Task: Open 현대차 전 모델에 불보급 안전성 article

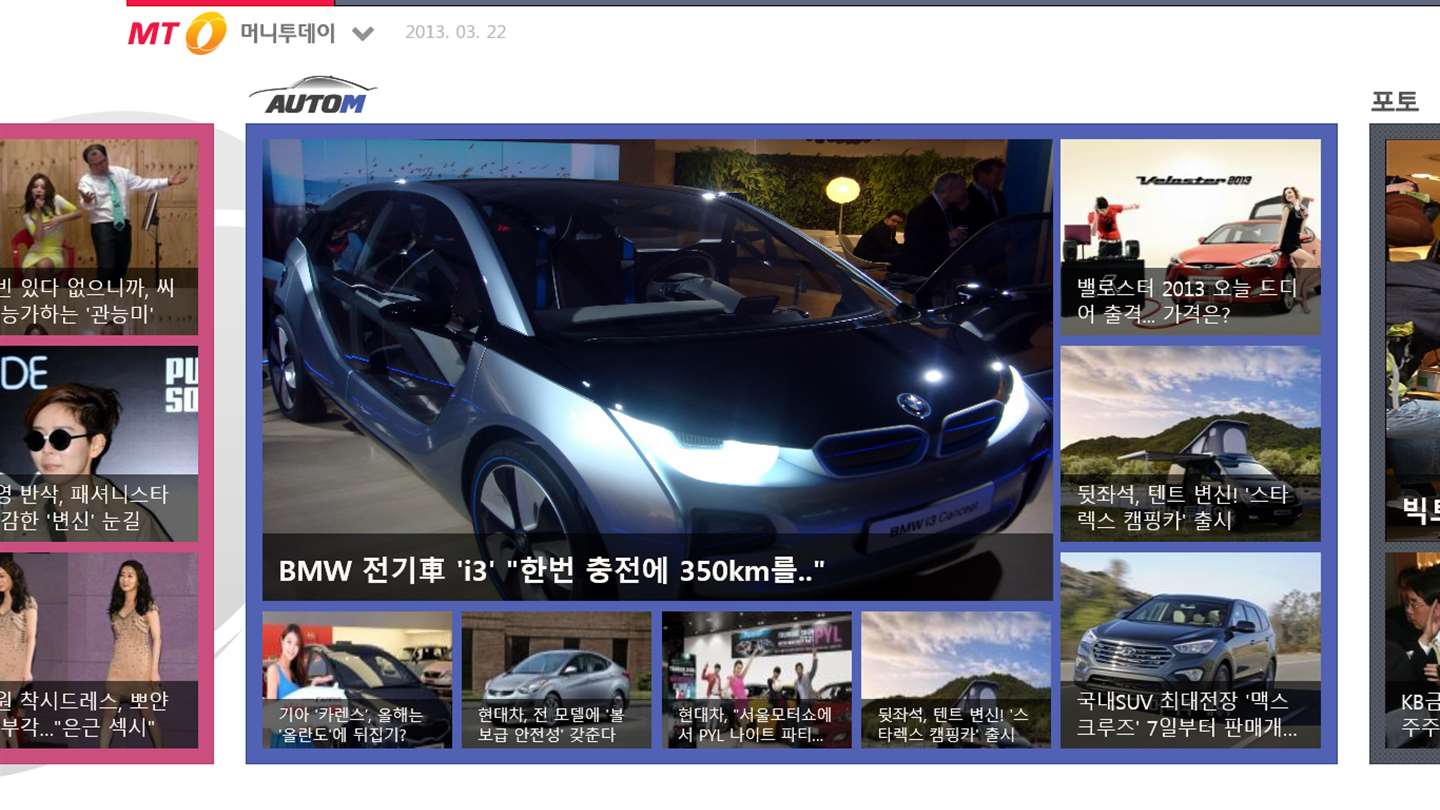Action: pyautogui.click(x=556, y=680)
